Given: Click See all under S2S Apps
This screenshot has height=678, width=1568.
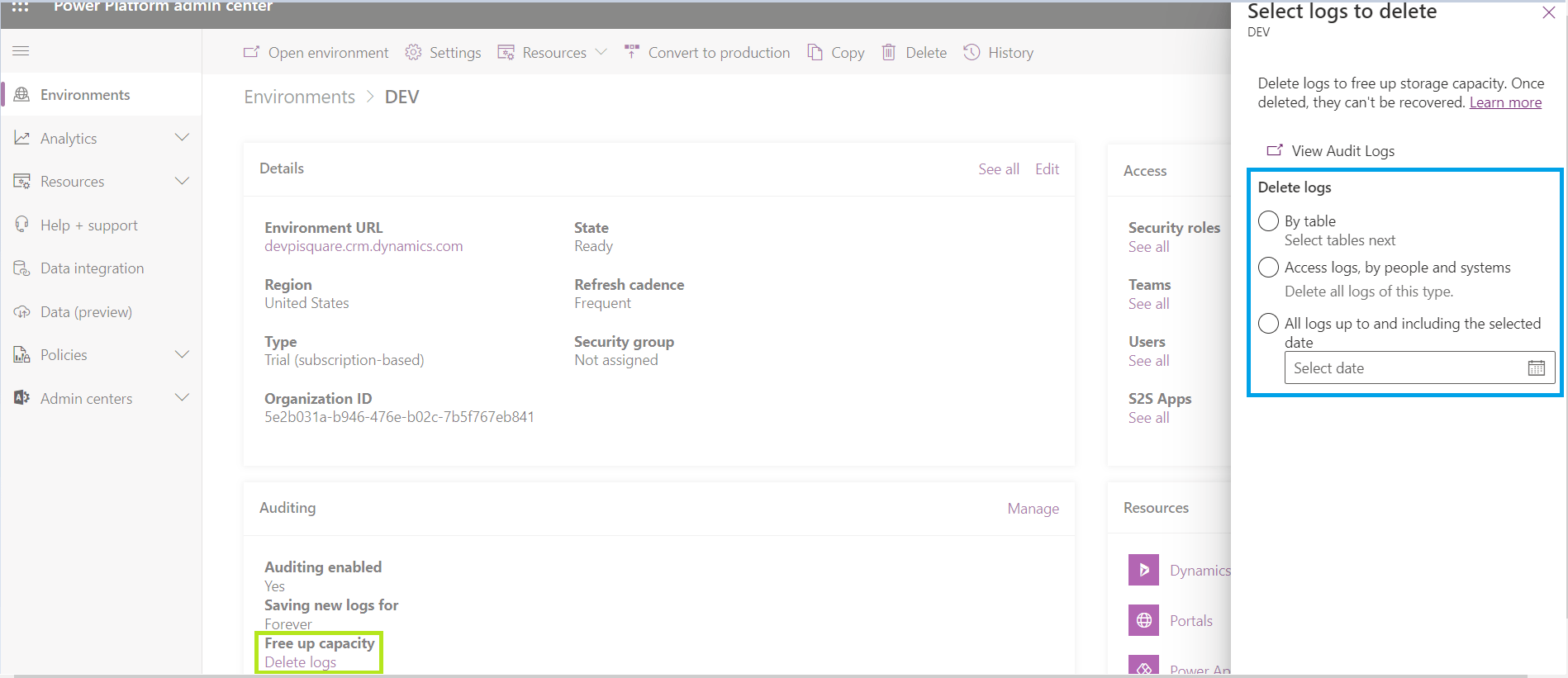Looking at the screenshot, I should [1148, 418].
